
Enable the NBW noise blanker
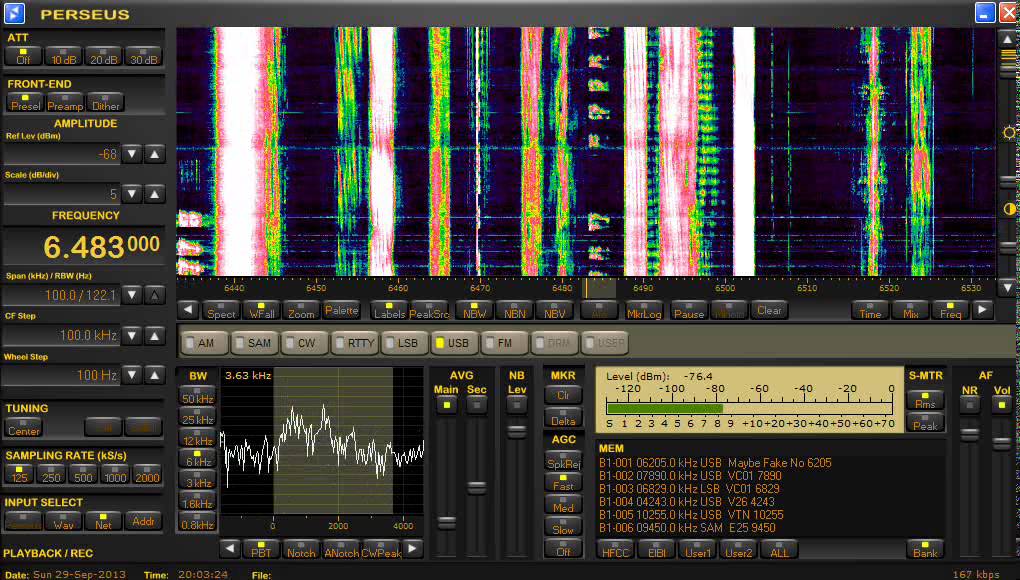(474, 310)
